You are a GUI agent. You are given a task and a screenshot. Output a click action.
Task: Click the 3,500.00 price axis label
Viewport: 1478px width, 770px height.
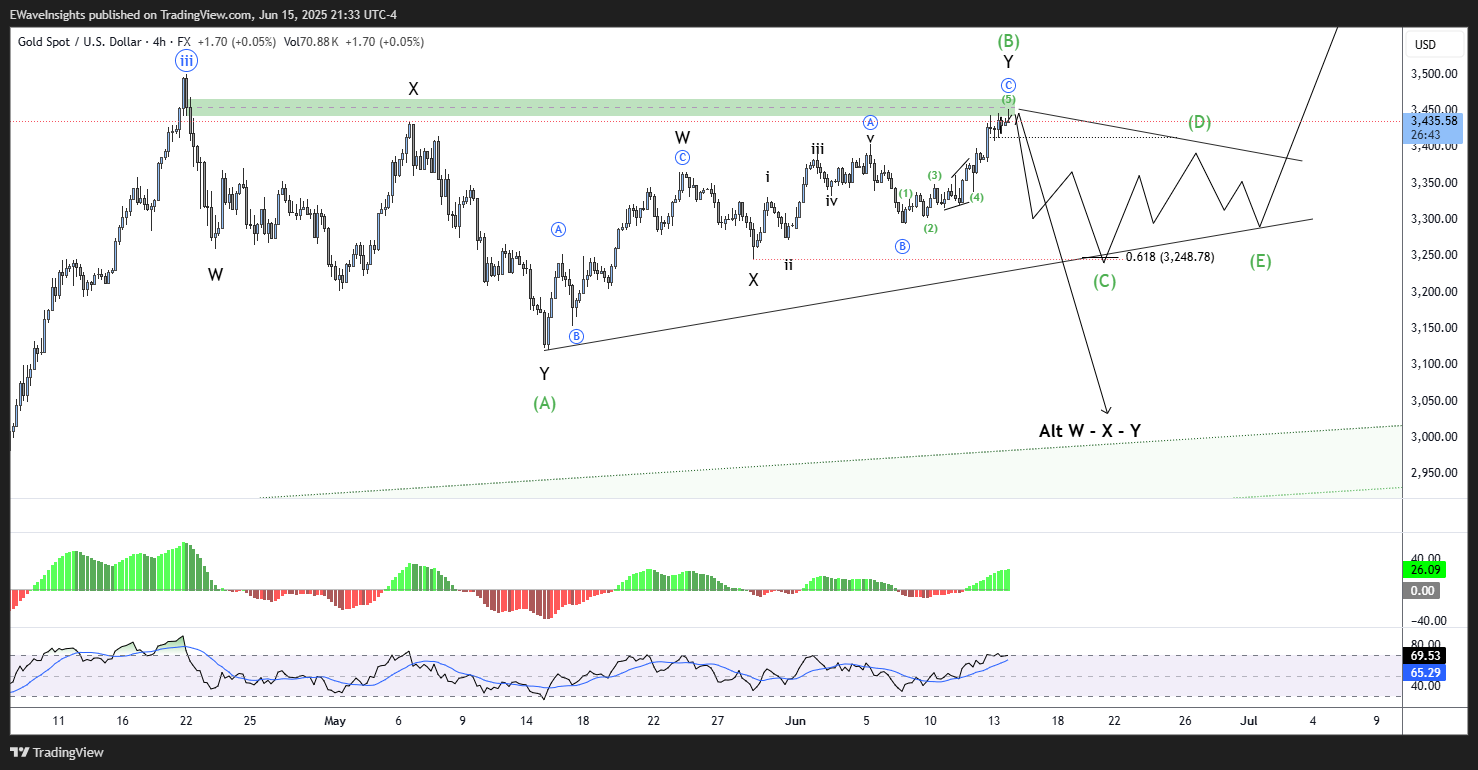(1432, 74)
